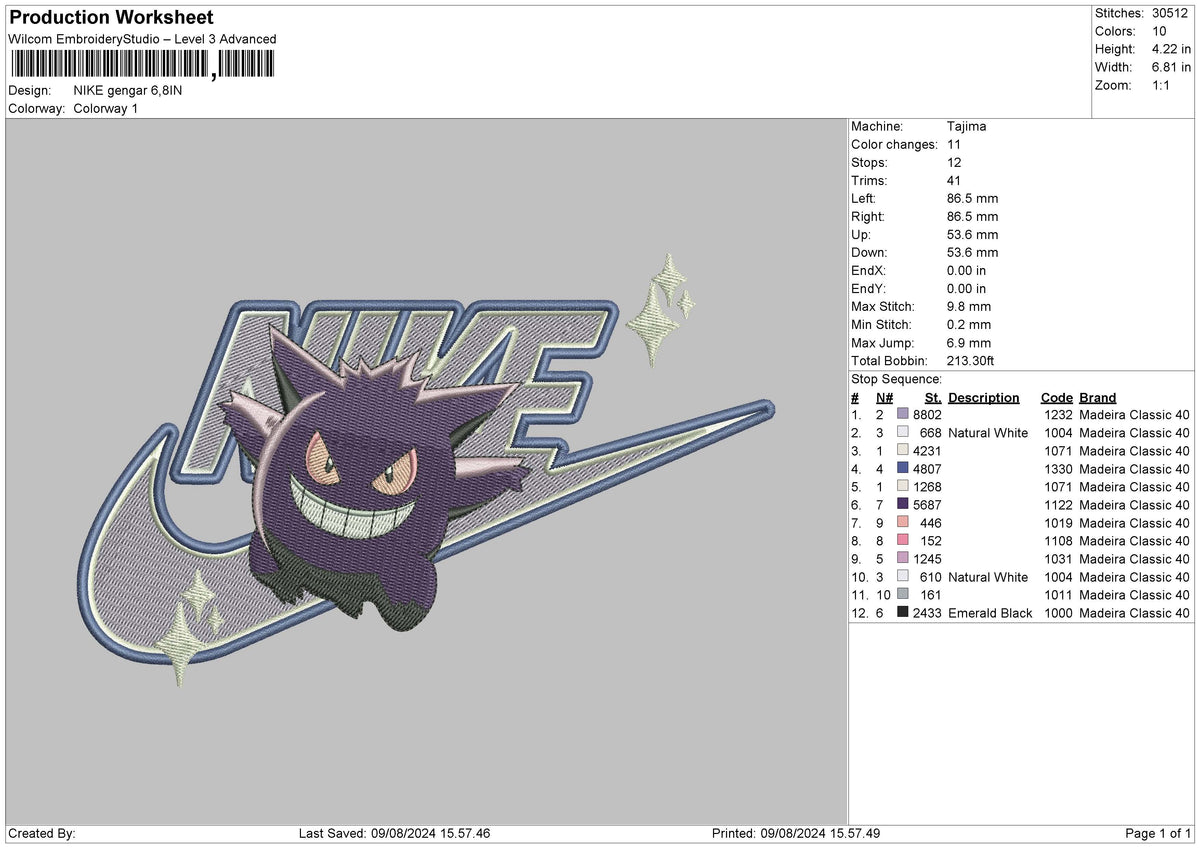Click the barcode under the software name
The height and width of the screenshot is (848, 1200).
click(141, 65)
